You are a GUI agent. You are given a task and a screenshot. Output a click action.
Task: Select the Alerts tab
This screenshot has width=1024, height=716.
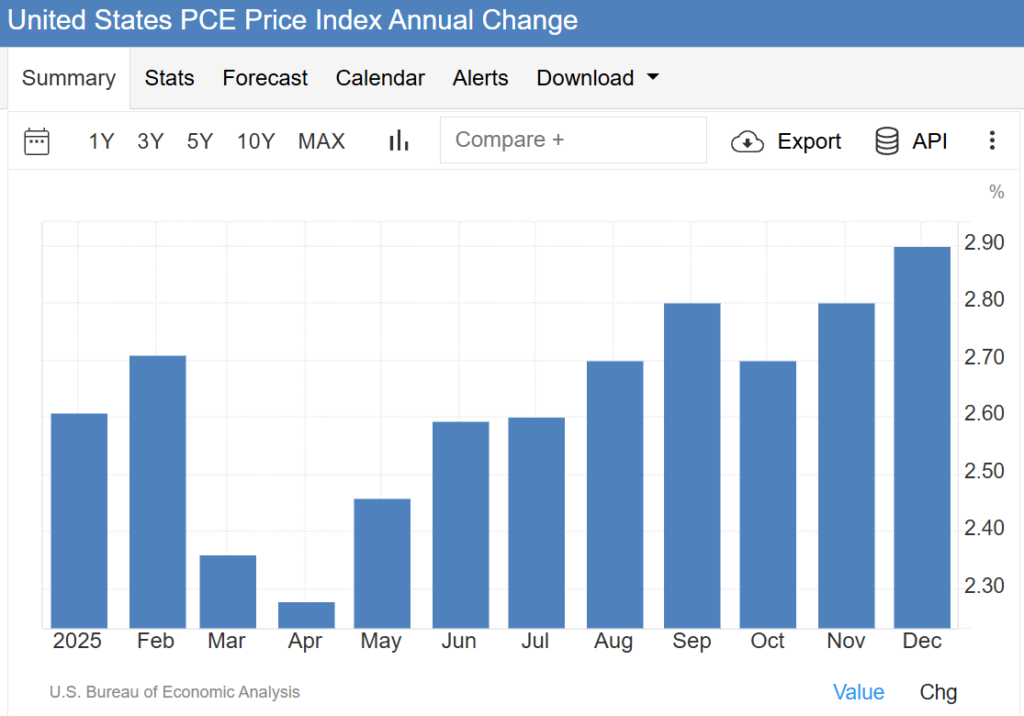click(x=480, y=78)
